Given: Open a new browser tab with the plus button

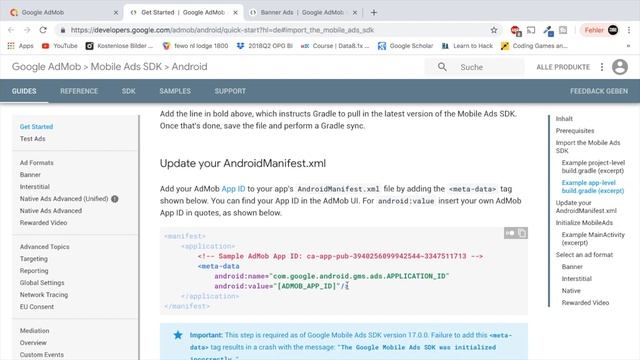Looking at the screenshot, I should pos(373,12).
